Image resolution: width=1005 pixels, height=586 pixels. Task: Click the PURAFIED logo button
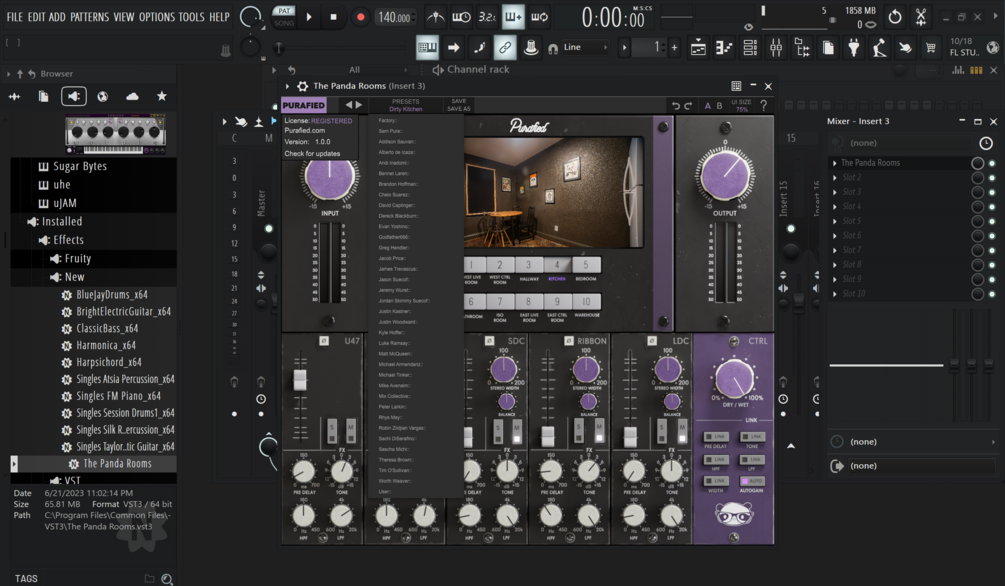[304, 105]
